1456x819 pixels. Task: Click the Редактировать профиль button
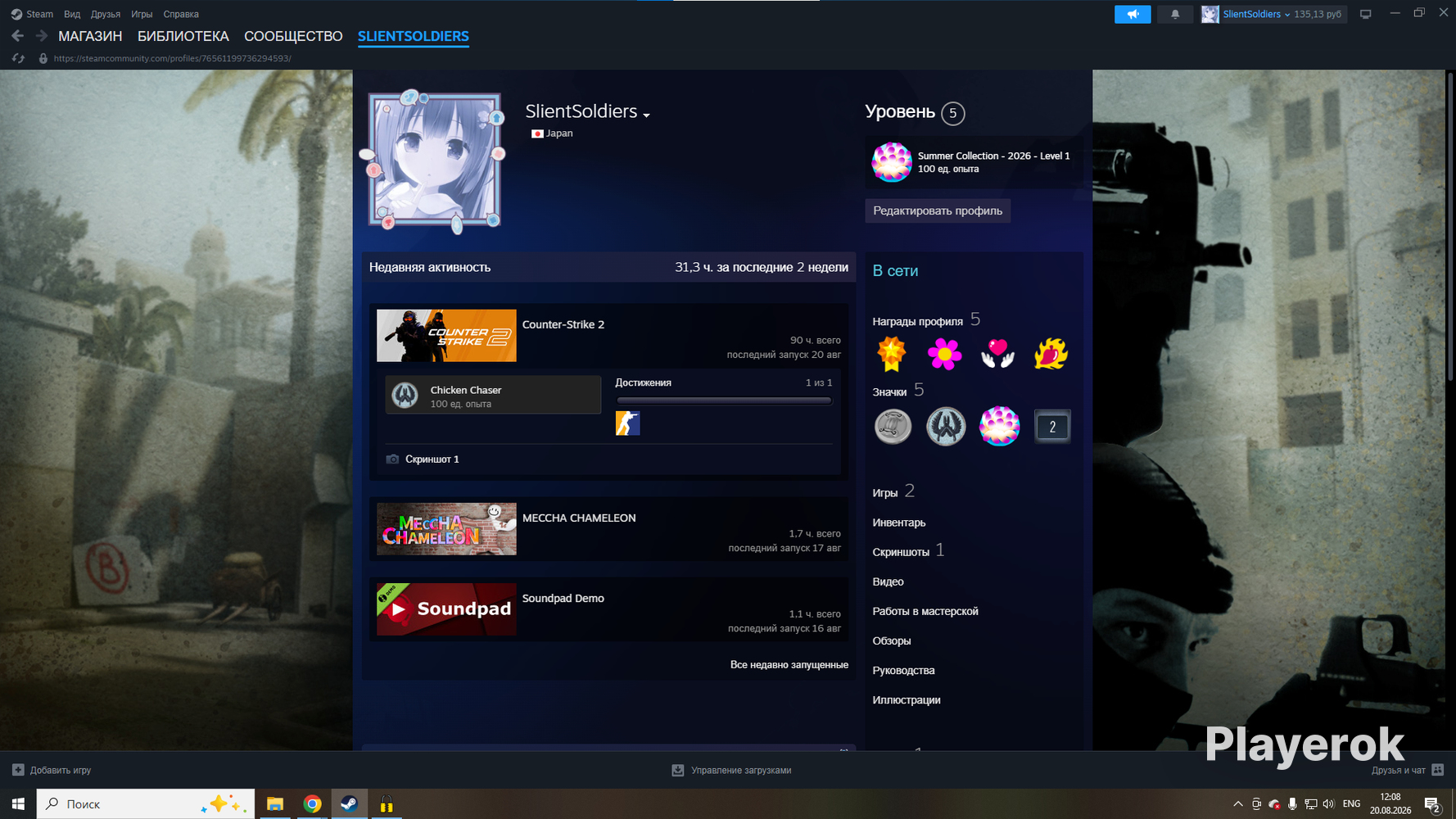click(938, 210)
